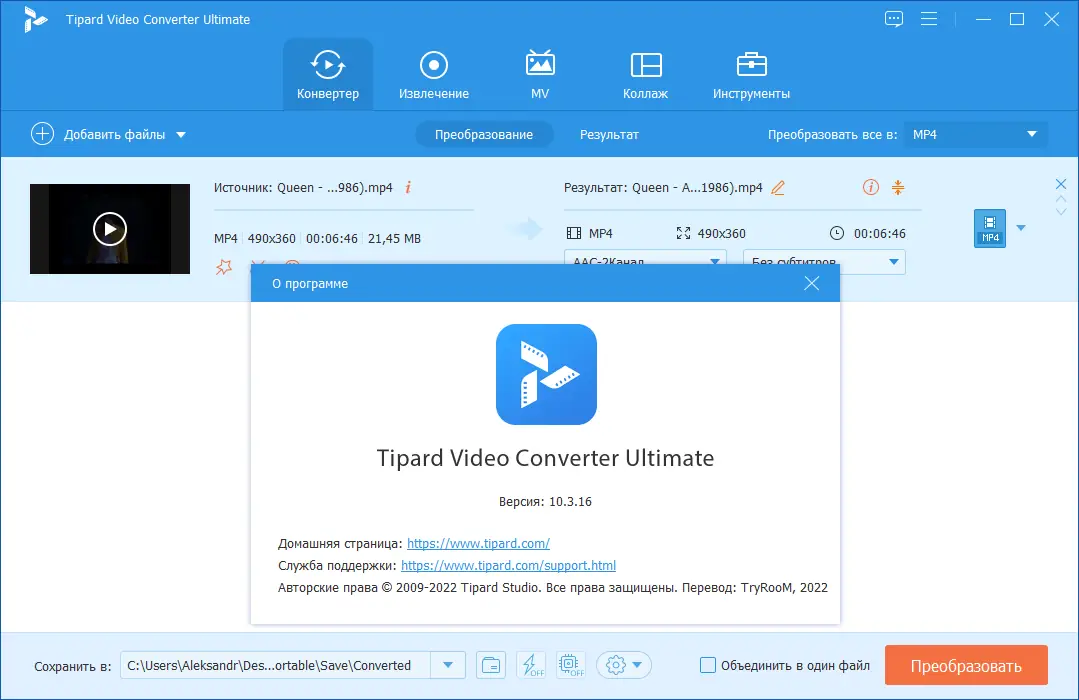Show source file info icon

click(408, 187)
